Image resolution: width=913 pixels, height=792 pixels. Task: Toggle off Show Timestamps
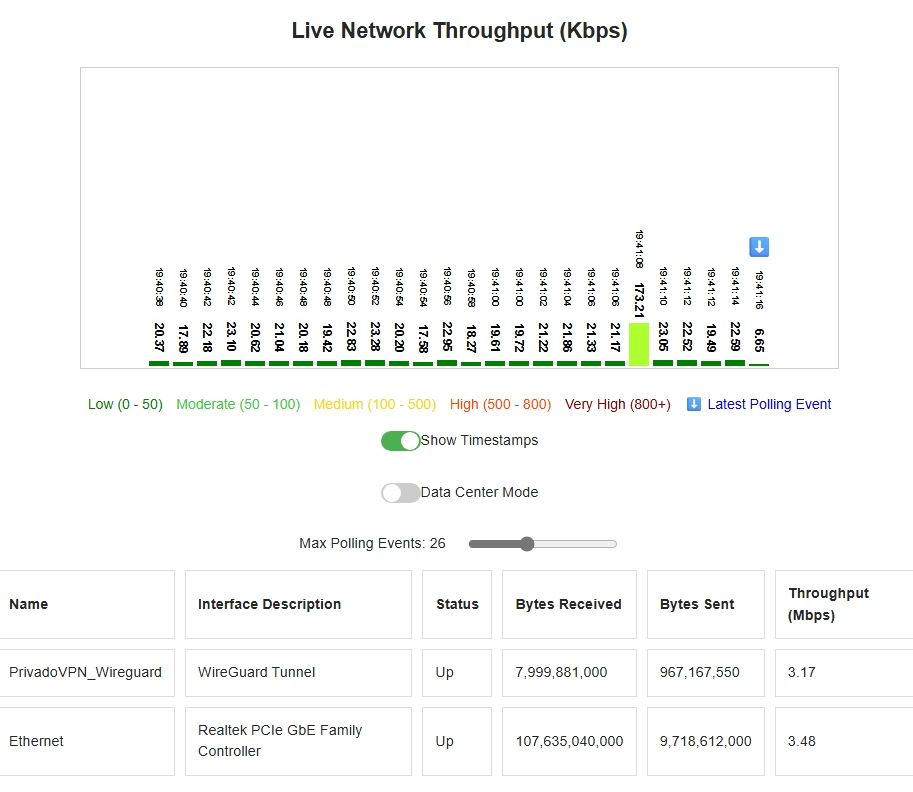[x=400, y=440]
